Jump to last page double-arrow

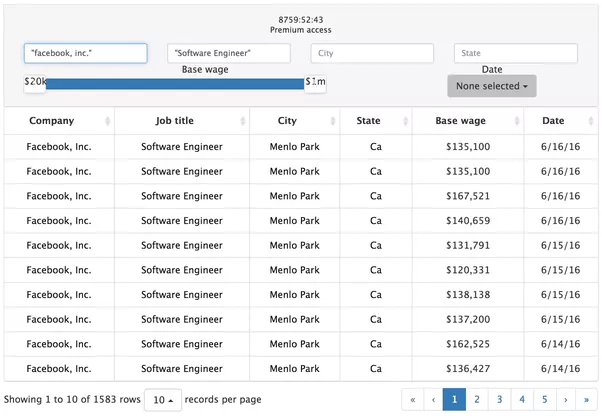tap(586, 399)
